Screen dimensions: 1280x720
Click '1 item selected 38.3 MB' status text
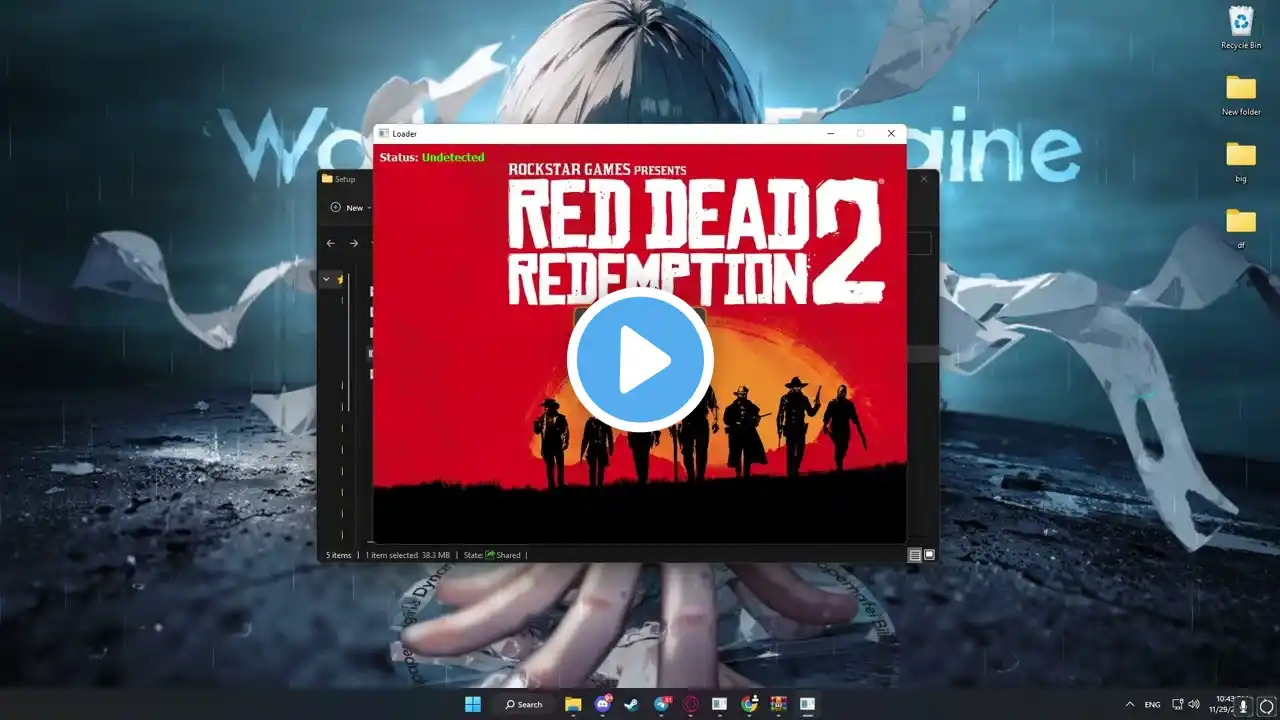pyautogui.click(x=407, y=555)
